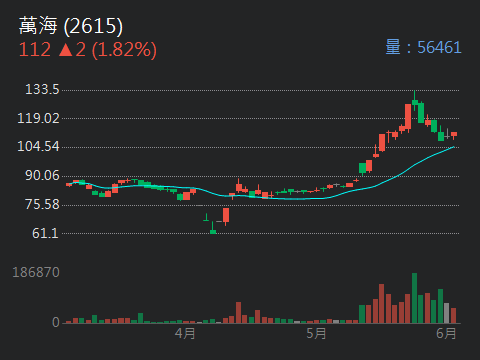Click the 75.58 price axis label
The width and height of the screenshot is (480, 360).
pos(42,204)
